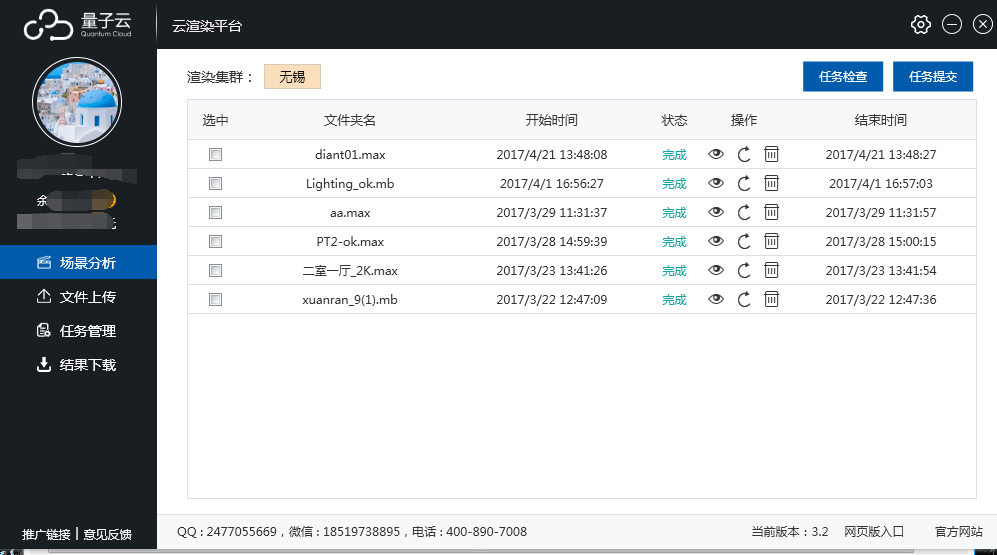Viewport: 997px width, 555px height.
Task: Click the 量子云 Quantum Cloud logo
Action: pos(78,25)
